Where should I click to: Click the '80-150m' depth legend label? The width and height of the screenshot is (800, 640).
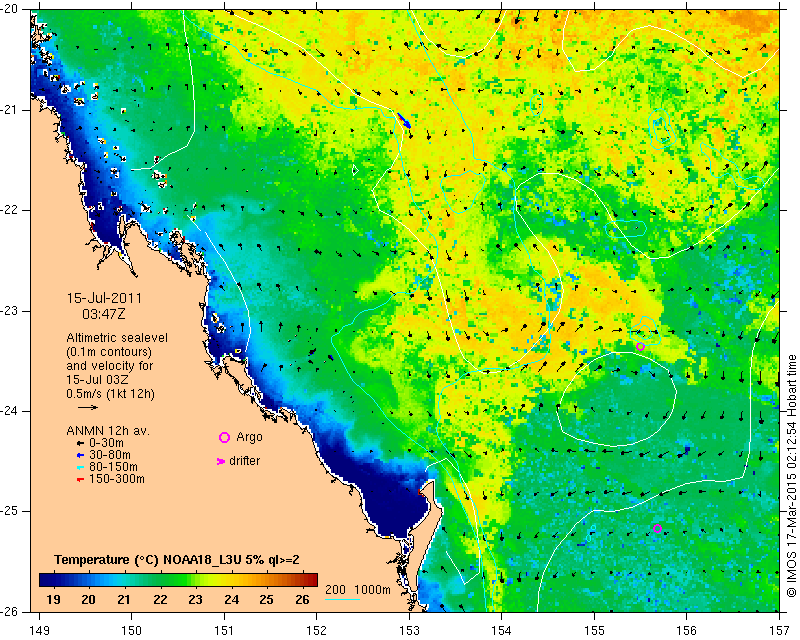tap(113, 467)
